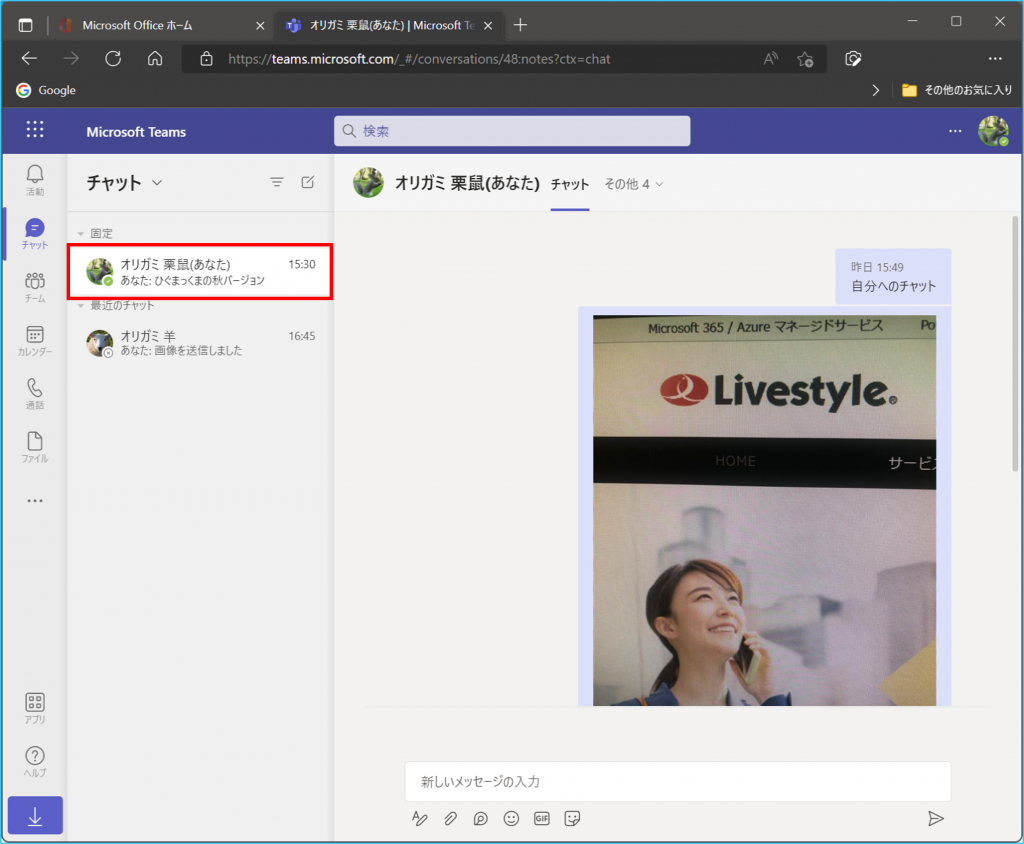
Task: Click the paperclip attach file icon
Action: [450, 819]
